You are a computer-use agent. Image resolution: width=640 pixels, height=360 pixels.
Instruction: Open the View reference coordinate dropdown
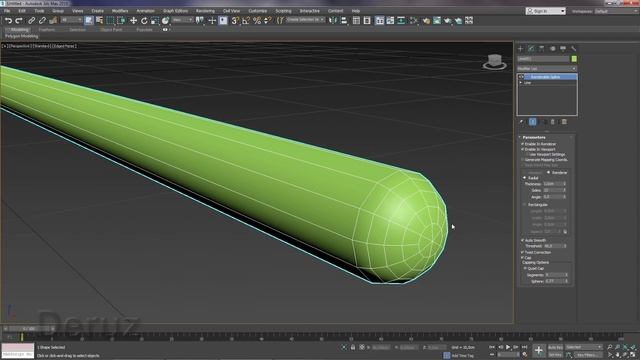(182, 20)
